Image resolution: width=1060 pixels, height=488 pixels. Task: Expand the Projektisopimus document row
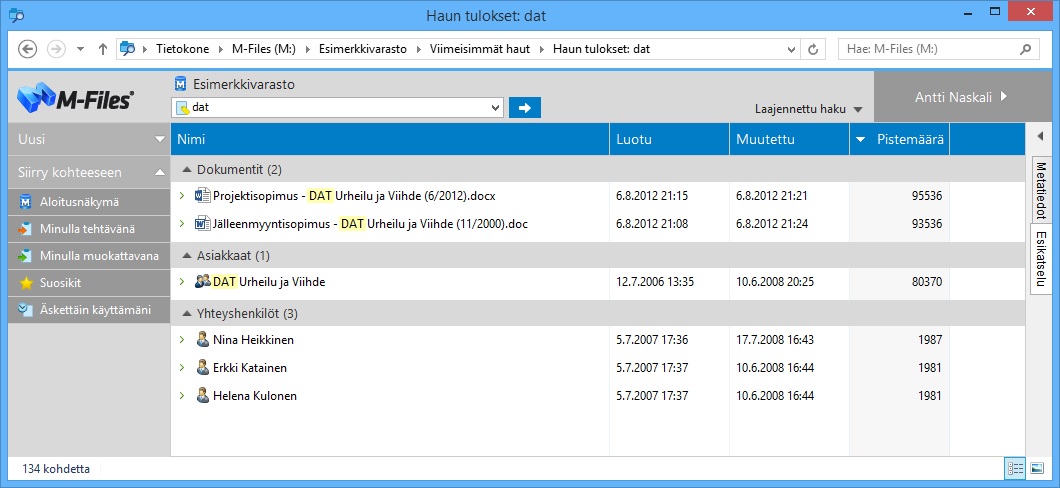coord(182,196)
